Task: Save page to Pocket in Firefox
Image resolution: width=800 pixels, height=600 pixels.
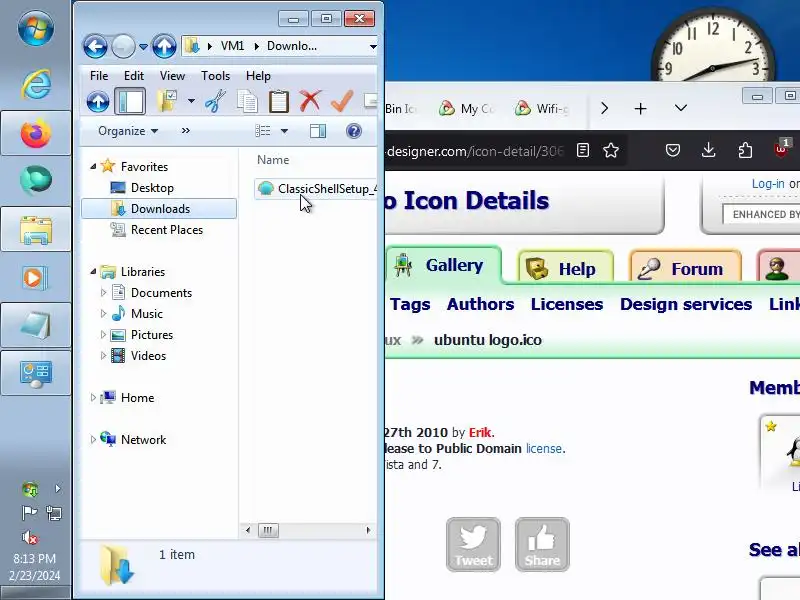Action: [672, 151]
